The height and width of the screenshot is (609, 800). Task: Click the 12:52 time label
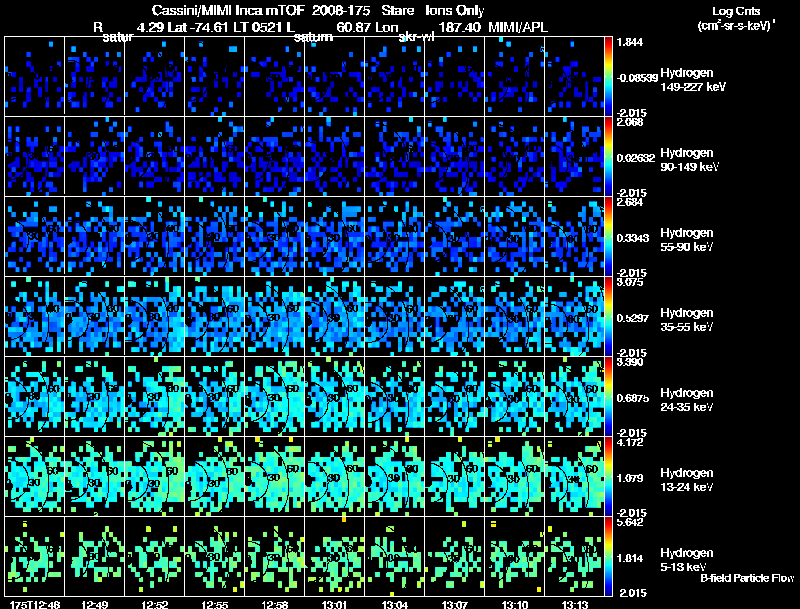pos(155,604)
